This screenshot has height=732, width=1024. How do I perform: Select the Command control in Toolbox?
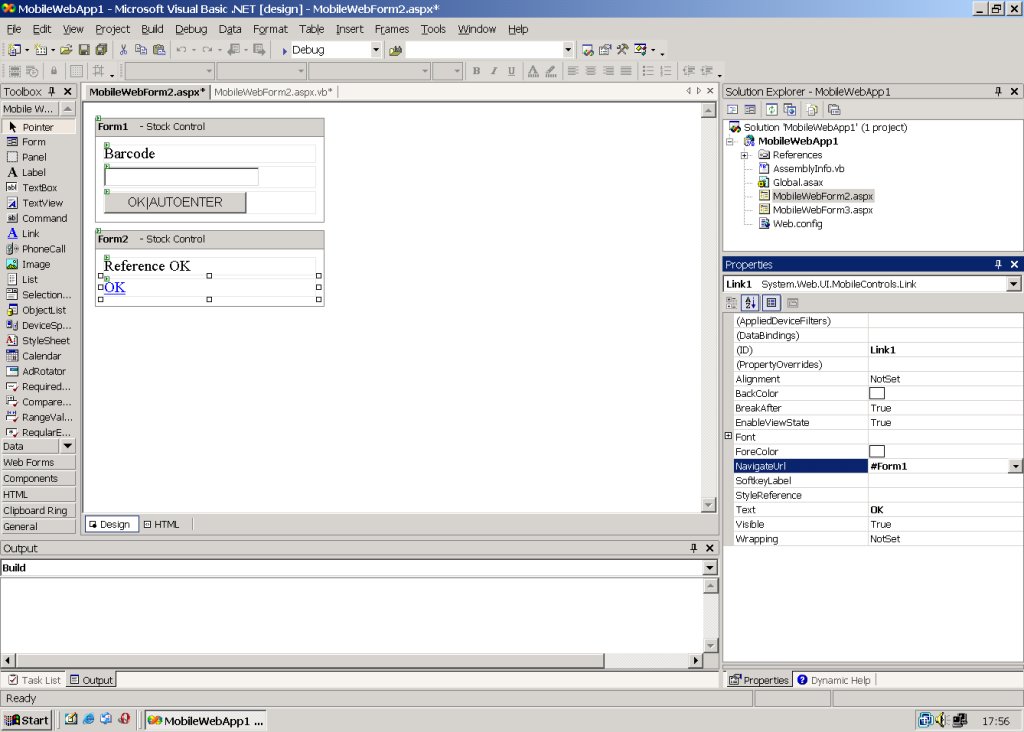click(38, 218)
